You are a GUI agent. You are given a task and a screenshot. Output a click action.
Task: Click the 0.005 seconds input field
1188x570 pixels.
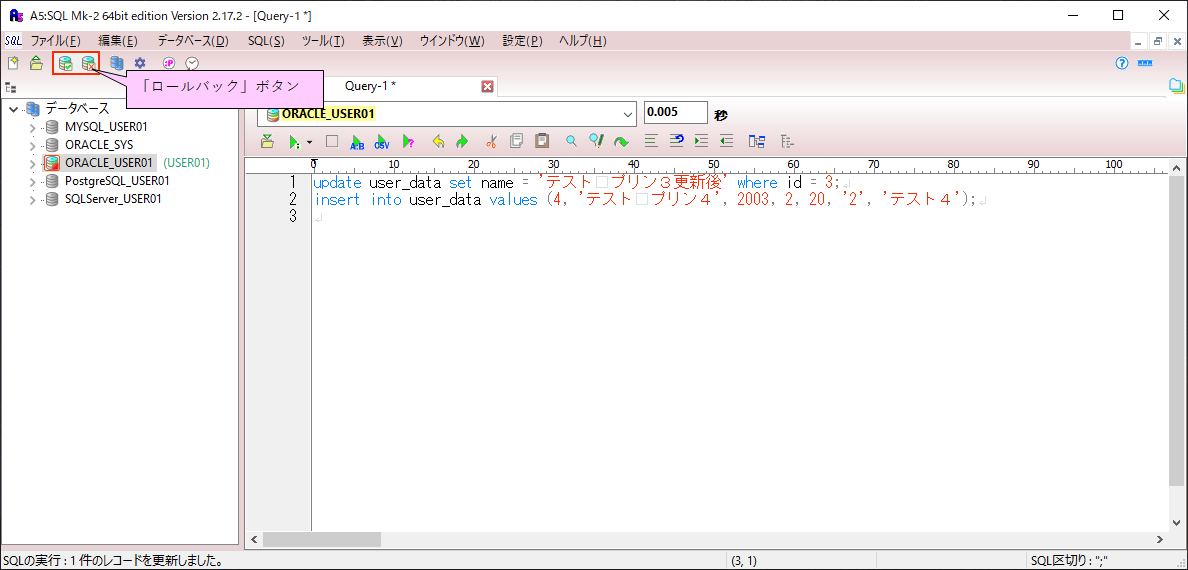(676, 112)
